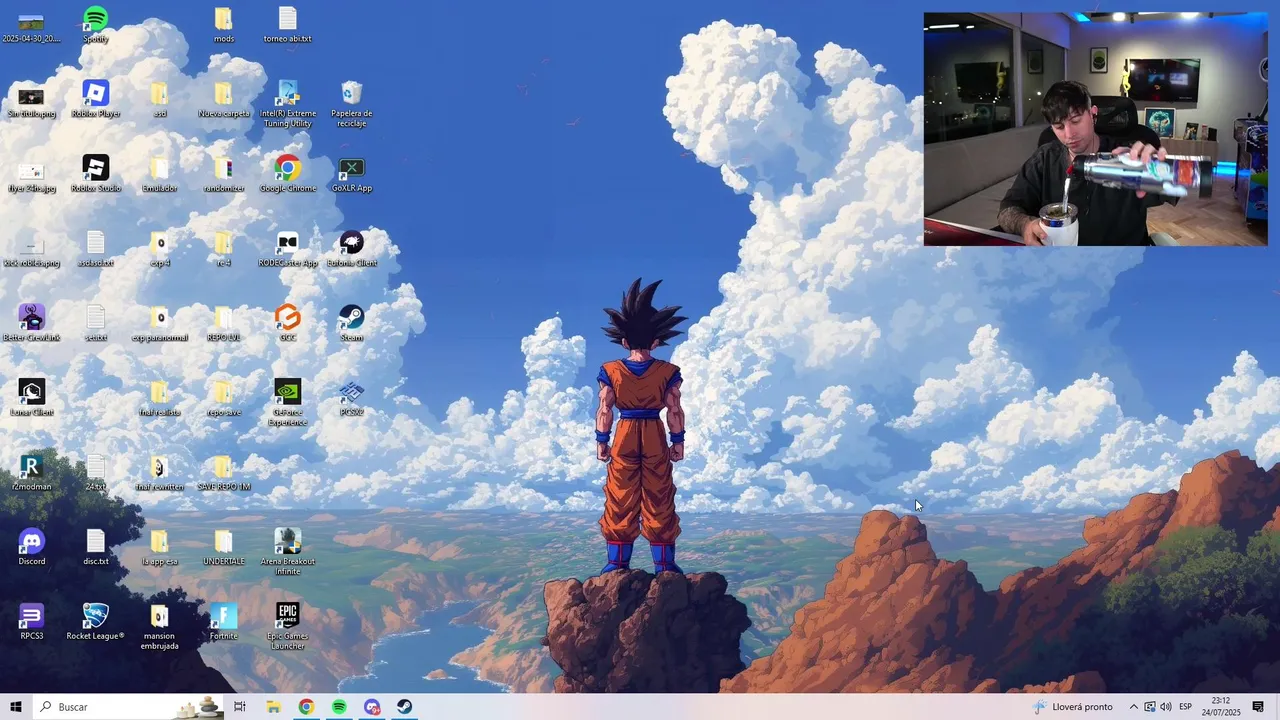Open the torneo abi.txt file

tap(288, 24)
